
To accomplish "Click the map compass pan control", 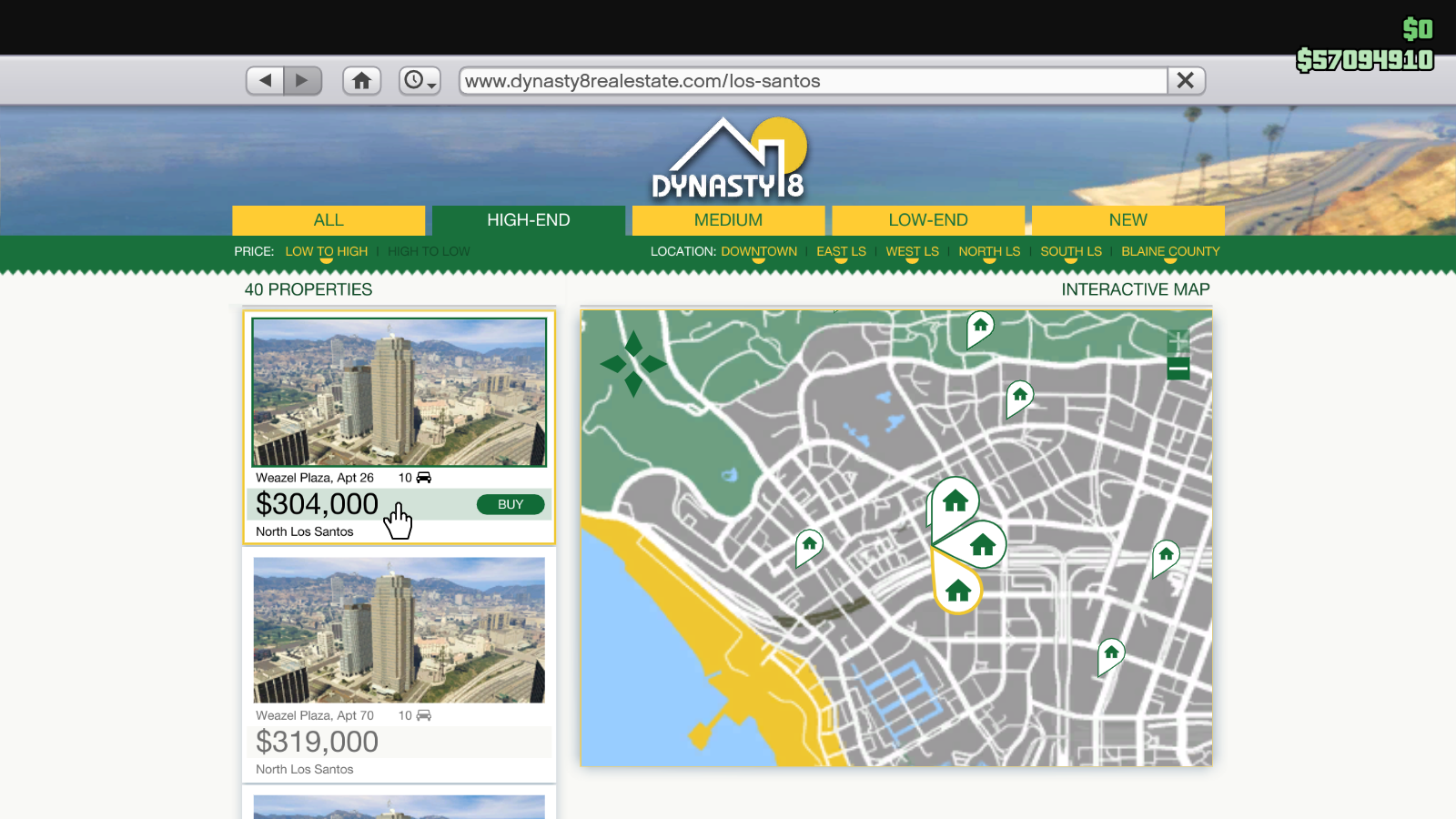I will tap(633, 364).
